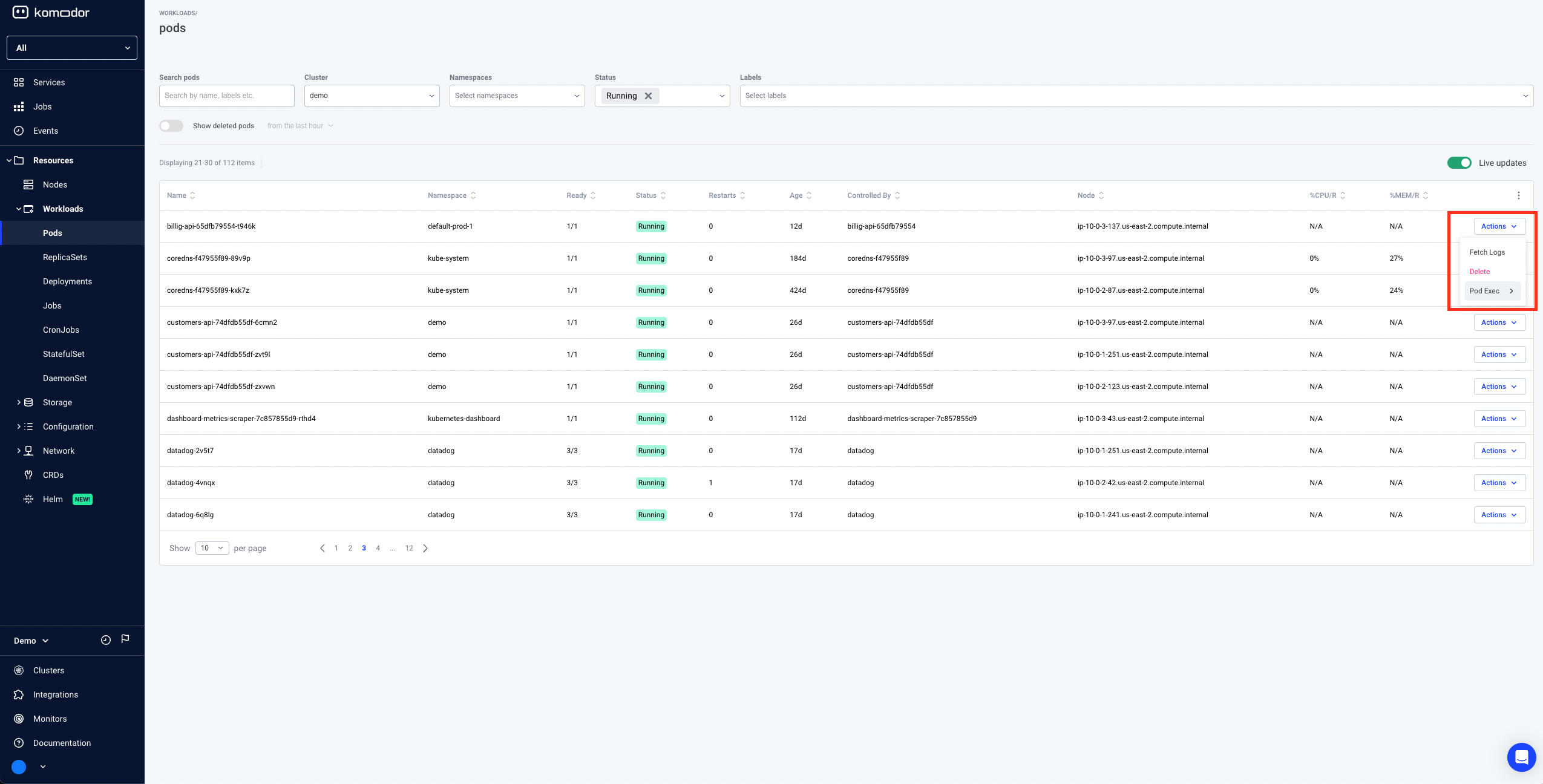Image resolution: width=1543 pixels, height=784 pixels.
Task: Click the Documentation help icon
Action: coord(19,743)
